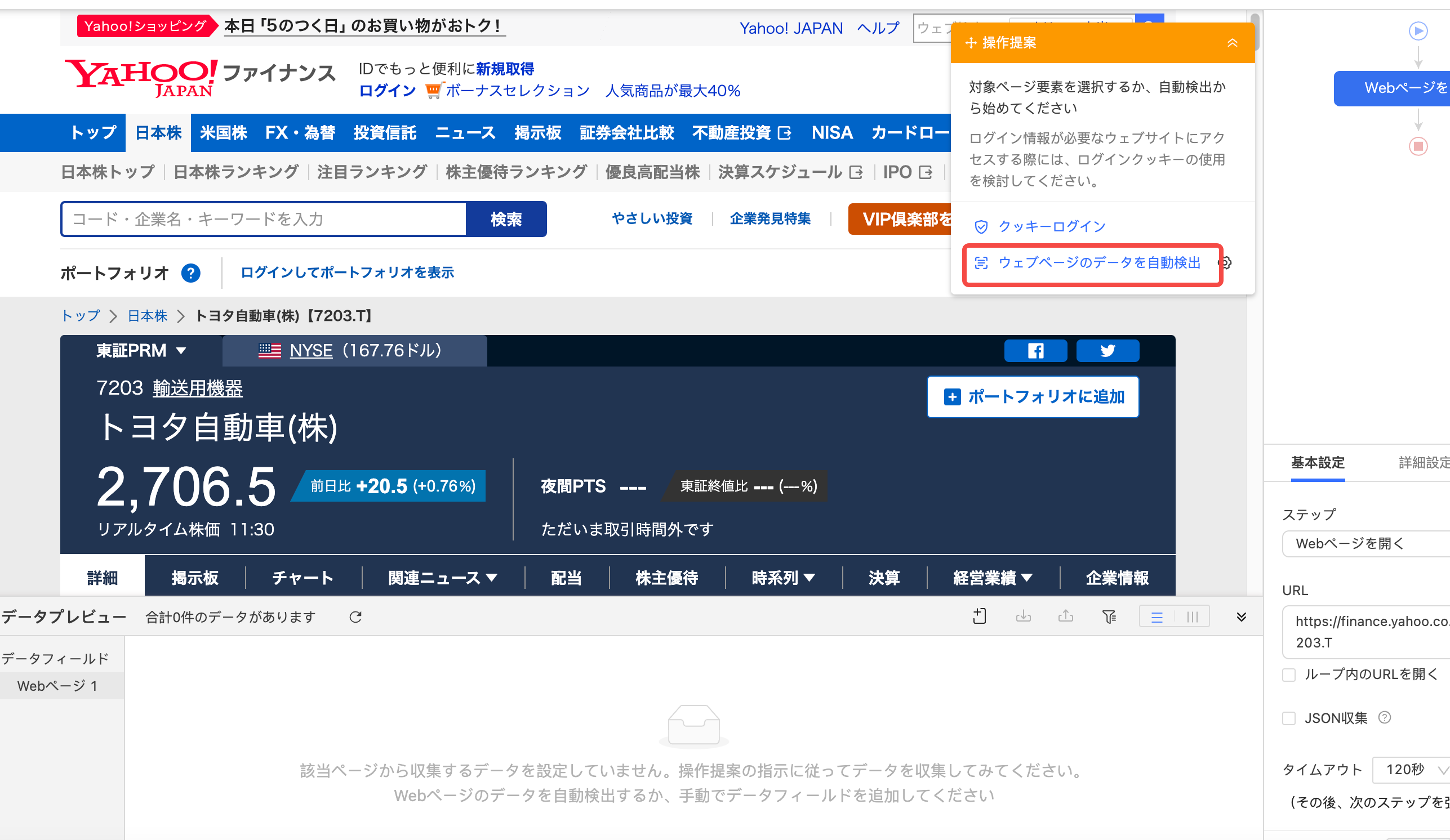Click the external link icon beside 不動産投資
The width and height of the screenshot is (1450, 840).
pyautogui.click(x=784, y=133)
